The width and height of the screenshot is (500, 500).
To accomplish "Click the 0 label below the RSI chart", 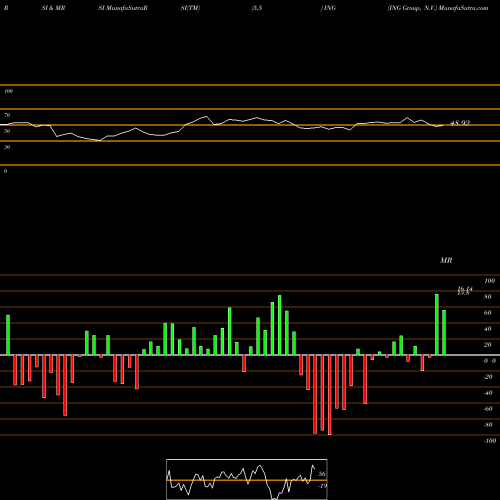I will (5, 171).
